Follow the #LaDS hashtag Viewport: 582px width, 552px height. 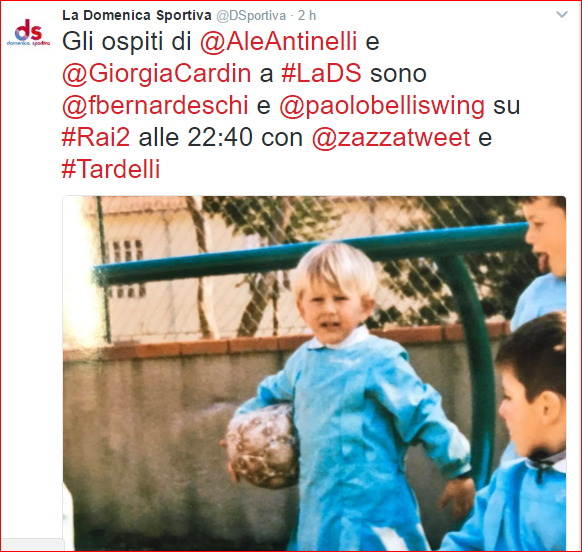click(x=321, y=73)
